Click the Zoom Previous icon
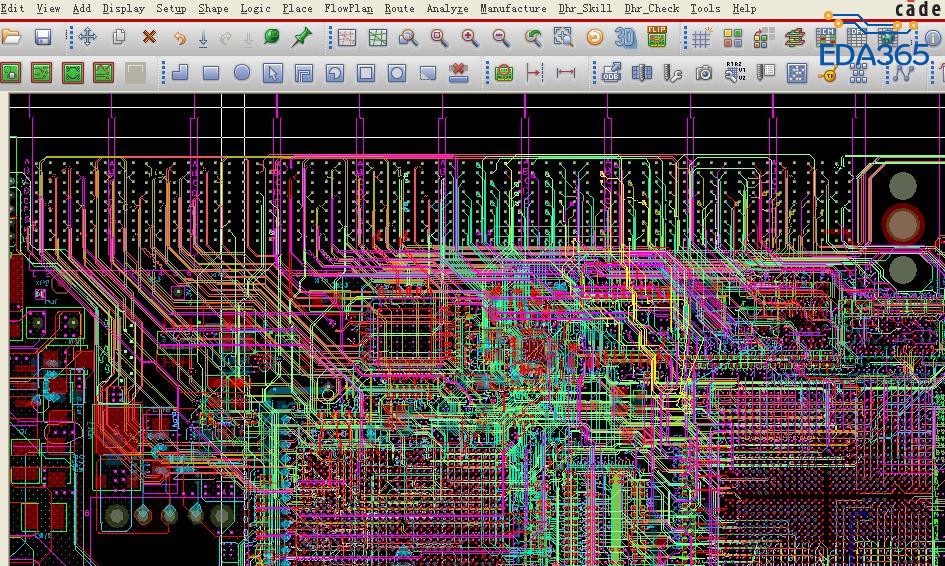Viewport: 945px width, 566px height. coord(533,38)
